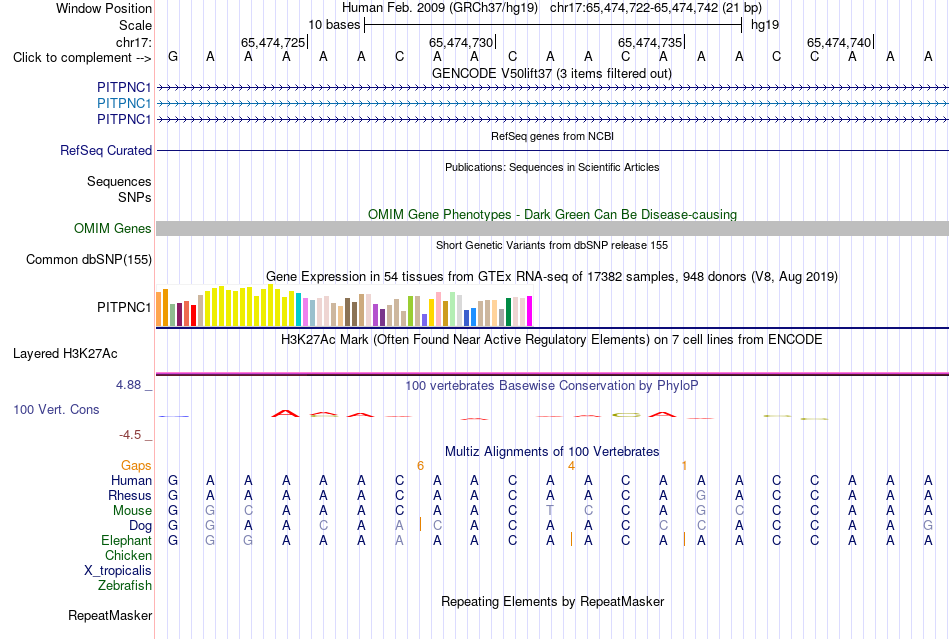Click 'Publications: Sequences in Scientific Articles' title
Image resolution: width=950 pixels, height=639 pixels.
(x=552, y=167)
